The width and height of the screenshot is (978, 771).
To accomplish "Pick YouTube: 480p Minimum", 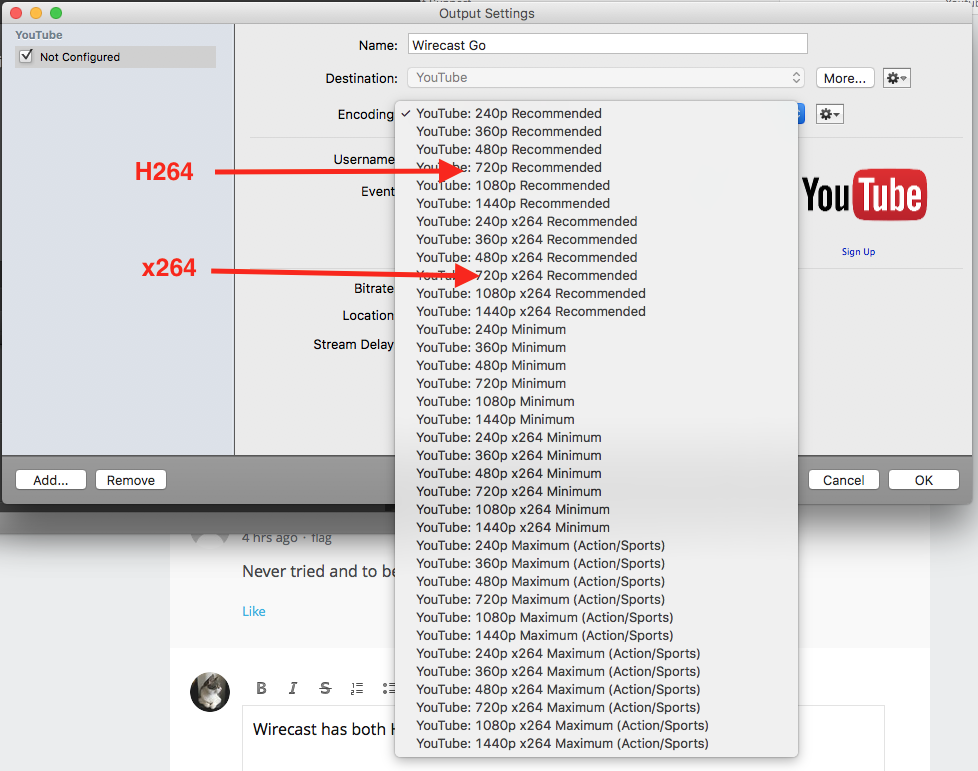I will pos(596,366).
